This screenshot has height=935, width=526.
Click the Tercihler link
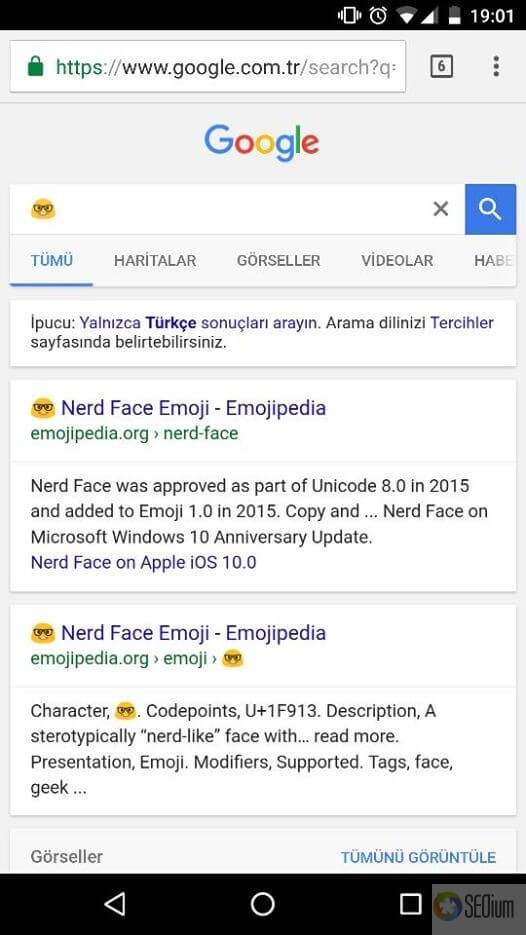pos(462,323)
